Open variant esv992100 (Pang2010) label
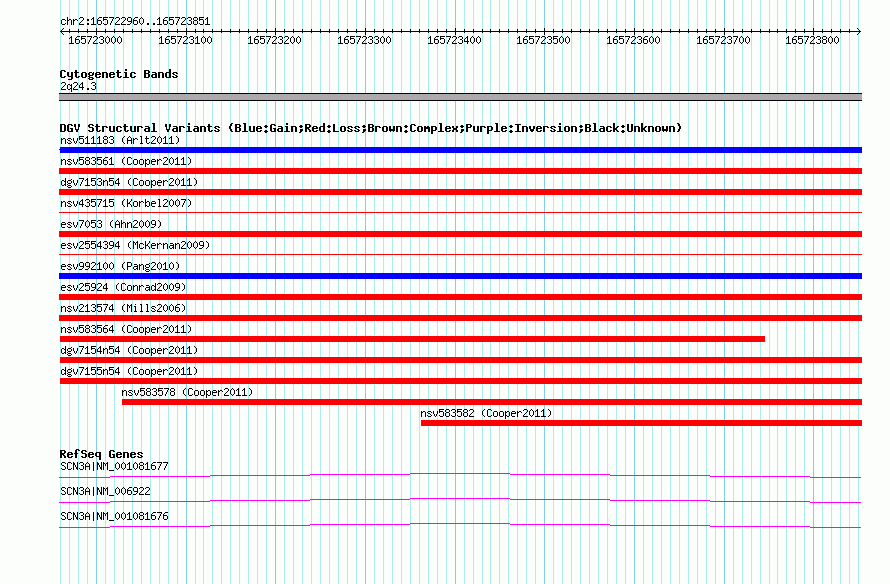This screenshot has height=584, width=890. pyautogui.click(x=120, y=266)
